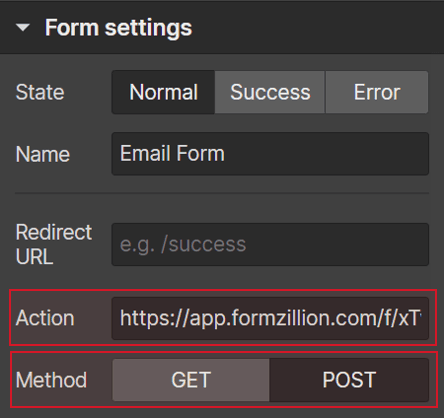444x418 pixels.
Task: Choose the POST method option
Action: pos(349,380)
